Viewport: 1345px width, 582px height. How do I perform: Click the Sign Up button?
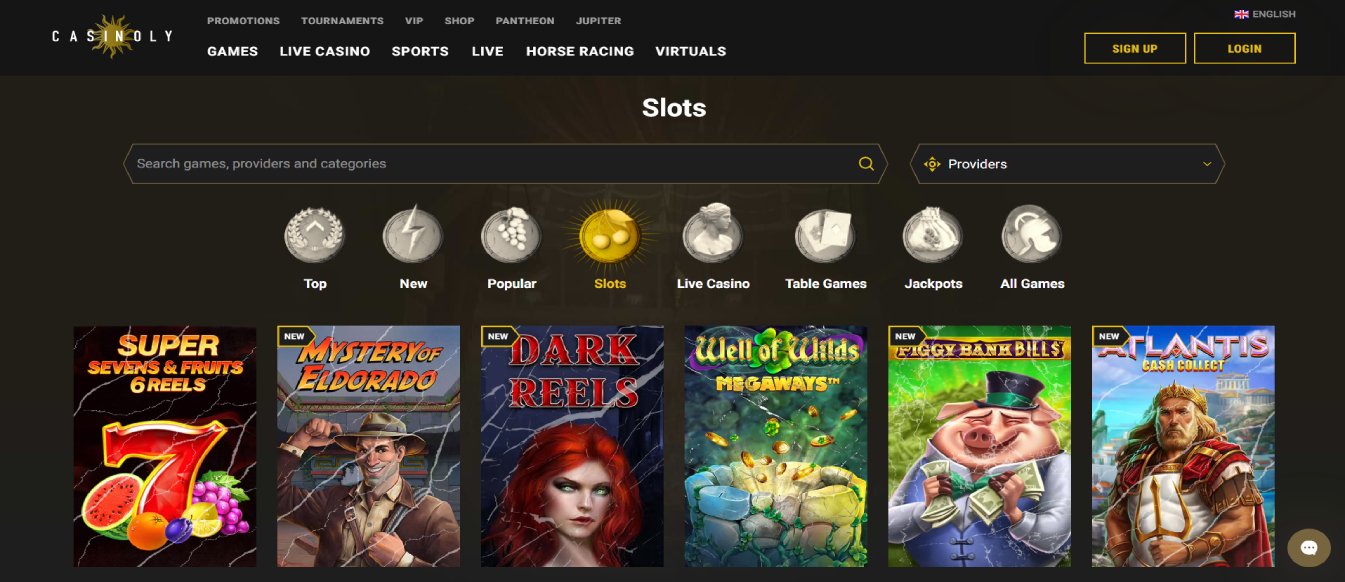(x=1135, y=48)
